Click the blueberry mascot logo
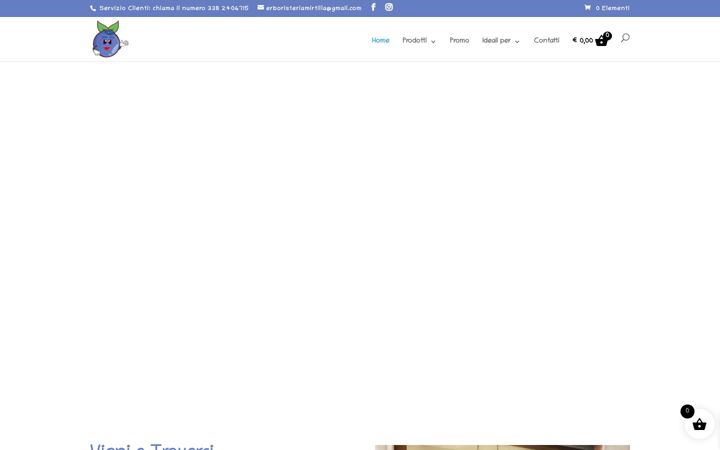Viewport: 720px width, 450px height. [110, 39]
